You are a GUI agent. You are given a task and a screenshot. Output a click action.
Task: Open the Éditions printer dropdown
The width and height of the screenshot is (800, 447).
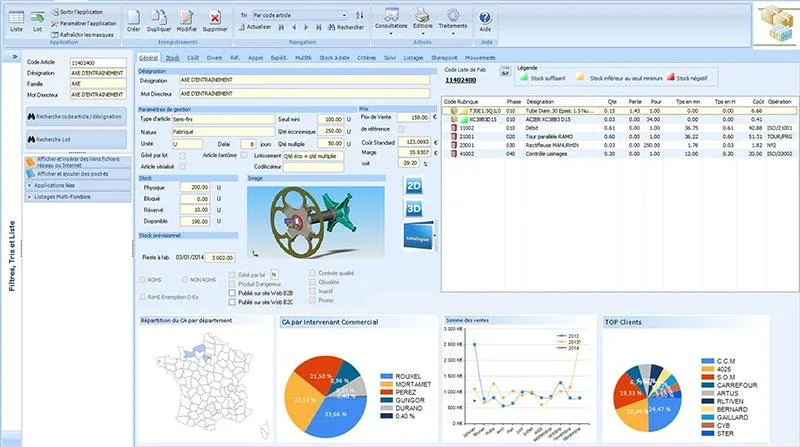422,21
